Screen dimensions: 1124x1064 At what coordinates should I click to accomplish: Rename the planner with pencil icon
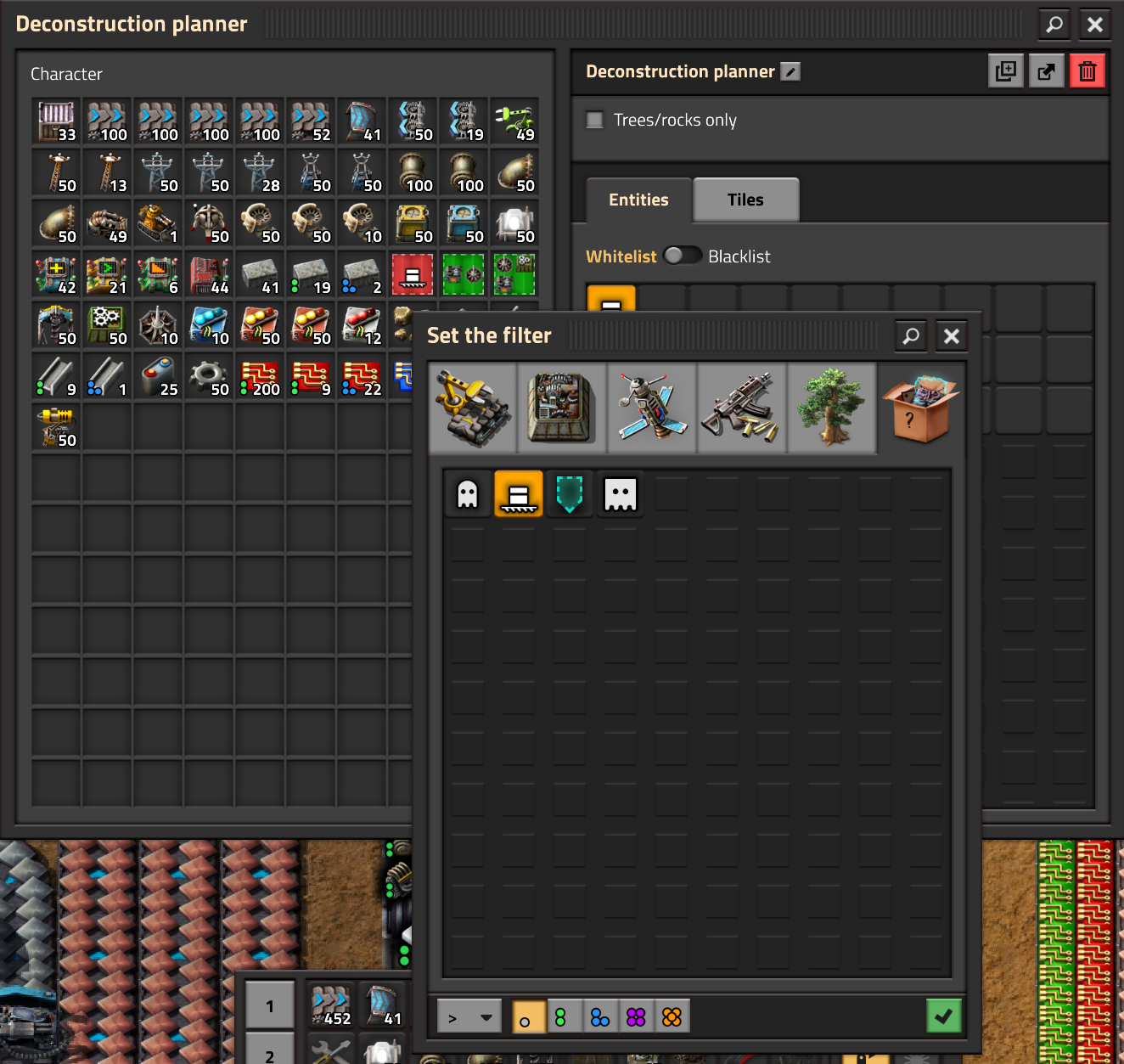(790, 72)
